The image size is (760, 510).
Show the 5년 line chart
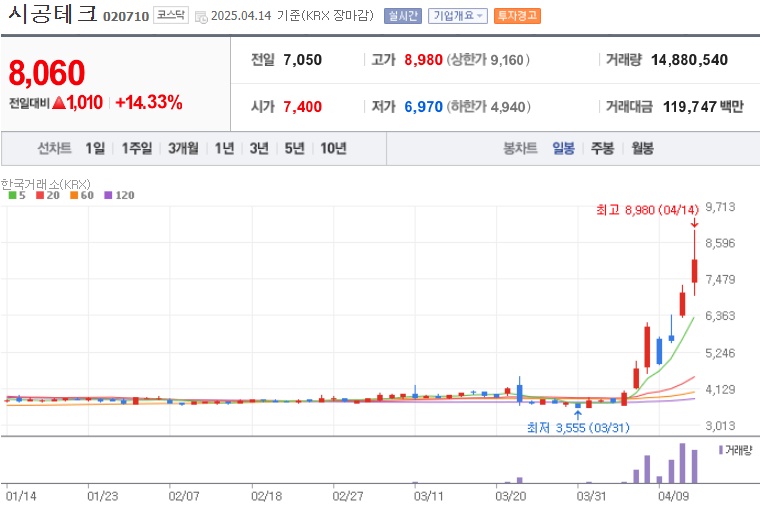point(294,148)
